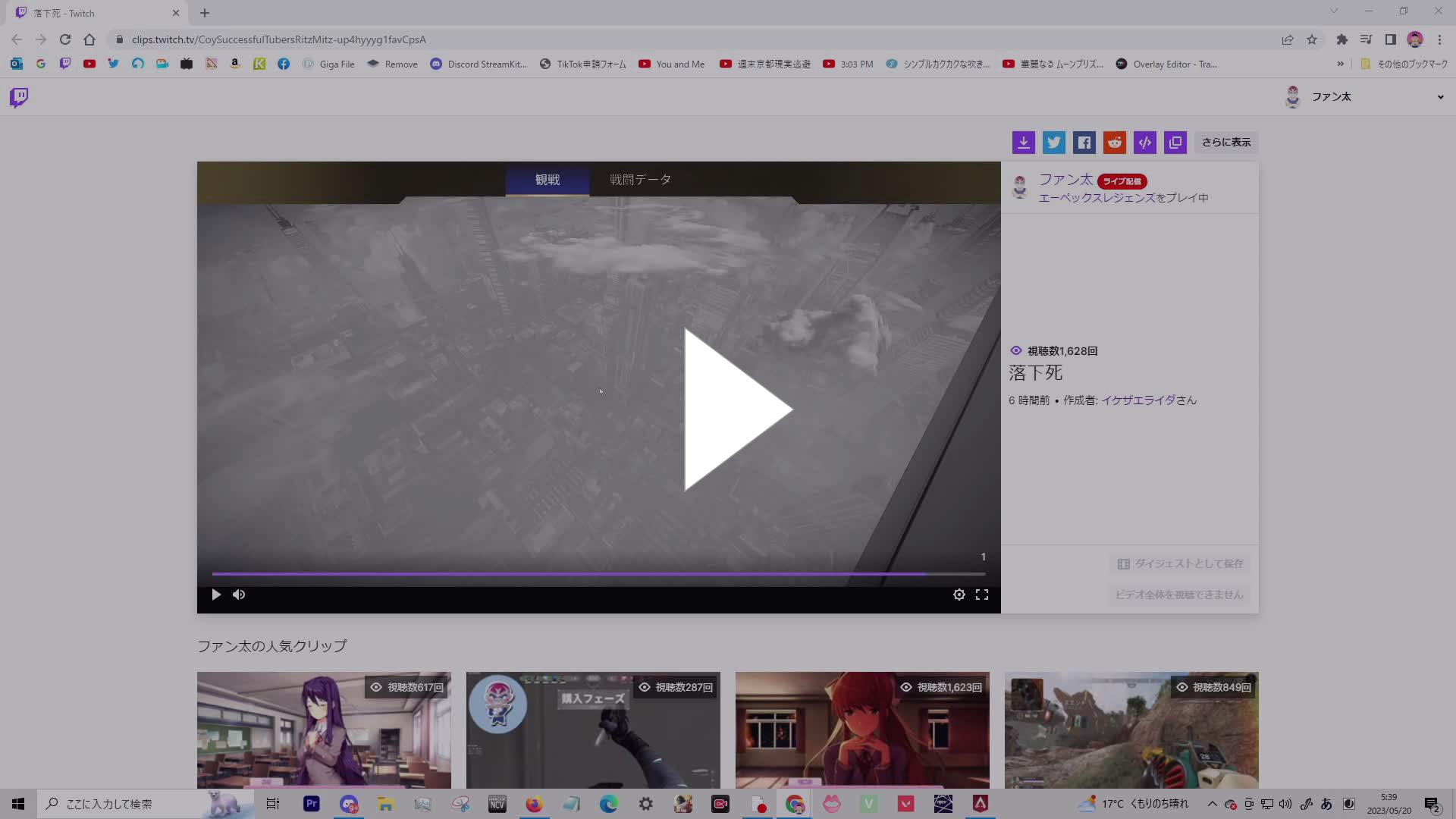Enter fullscreen mode in the player
This screenshot has width=1456, height=819.
(x=982, y=595)
